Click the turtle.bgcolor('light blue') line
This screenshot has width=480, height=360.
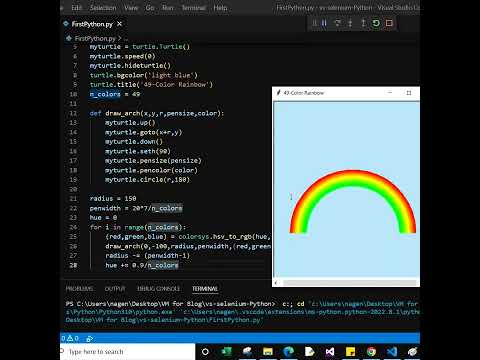[143, 75]
